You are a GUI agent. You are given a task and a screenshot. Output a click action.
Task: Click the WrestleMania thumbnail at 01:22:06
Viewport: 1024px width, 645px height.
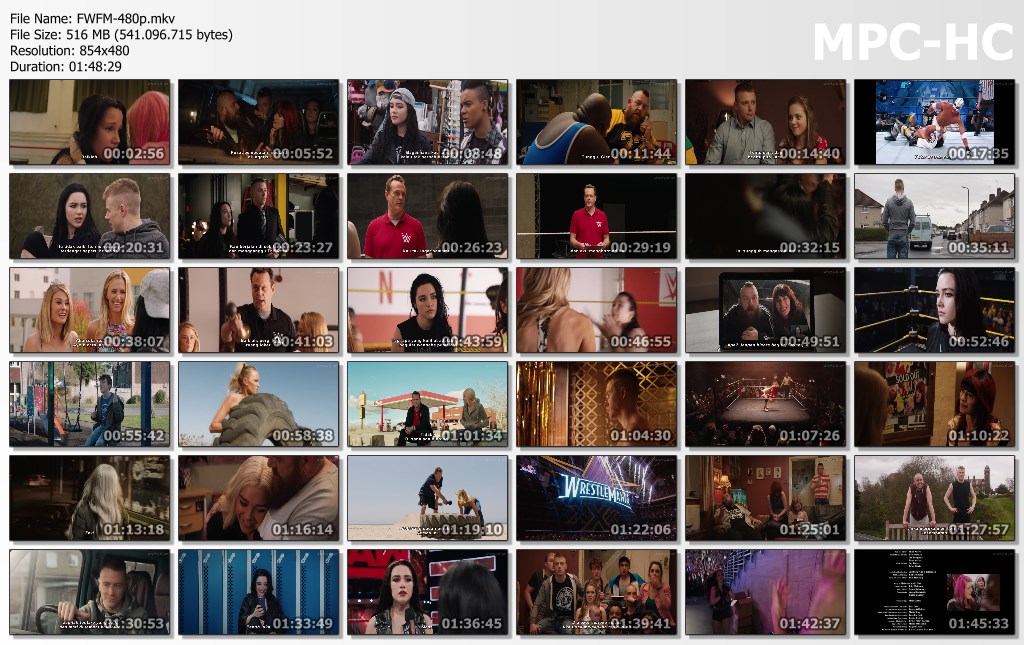[597, 498]
